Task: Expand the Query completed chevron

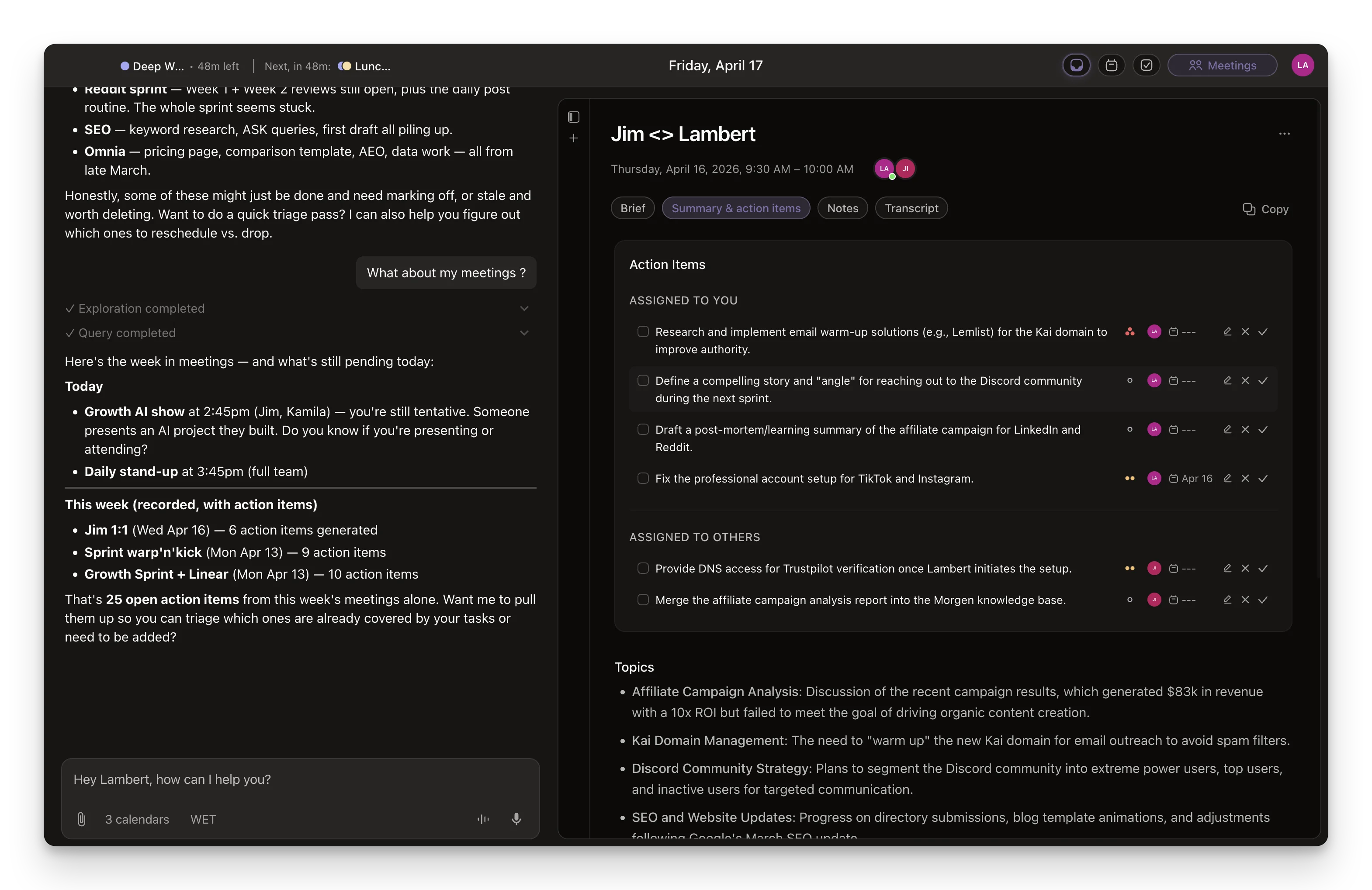Action: 524,333
